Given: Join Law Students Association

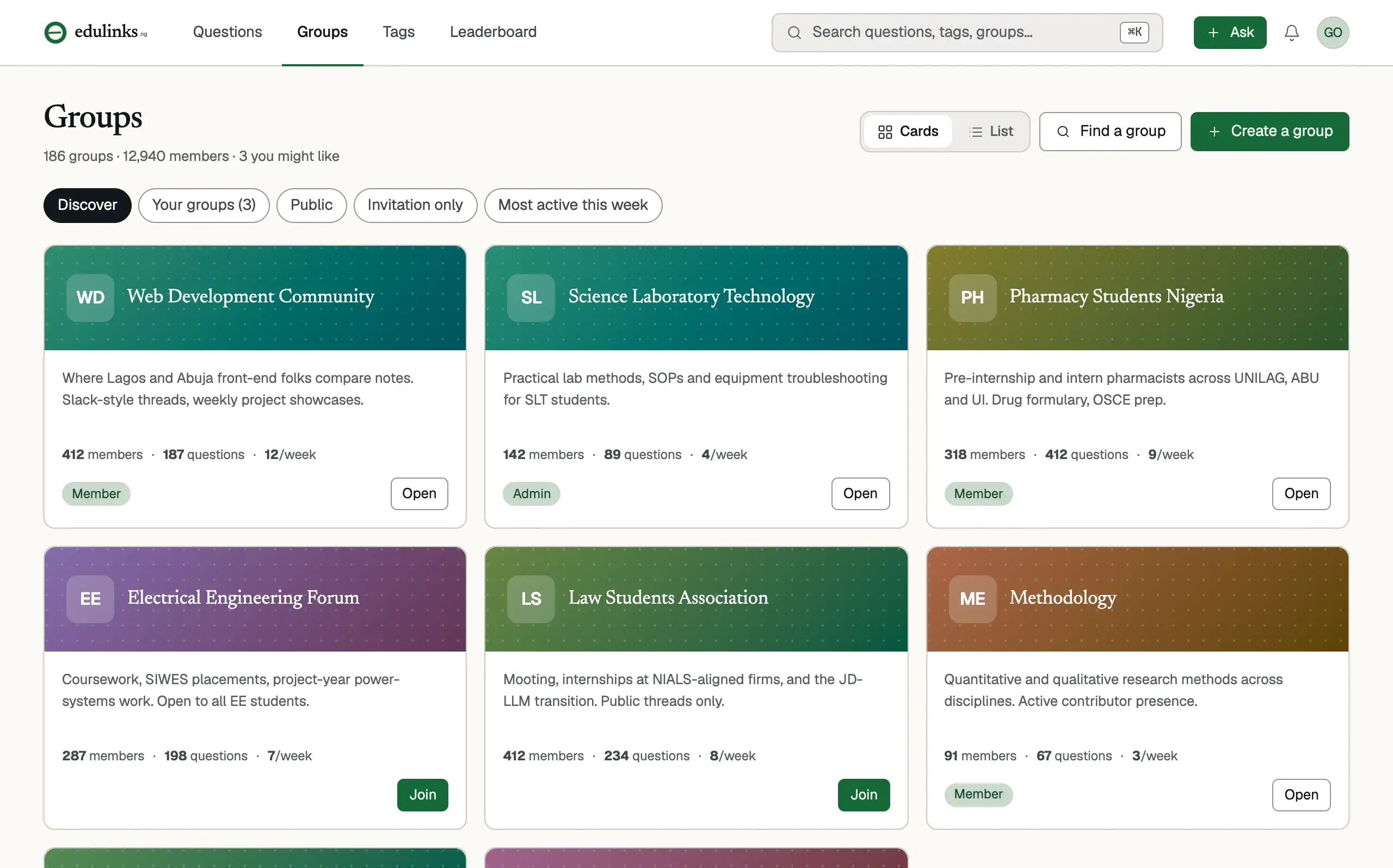Looking at the screenshot, I should 864,795.
